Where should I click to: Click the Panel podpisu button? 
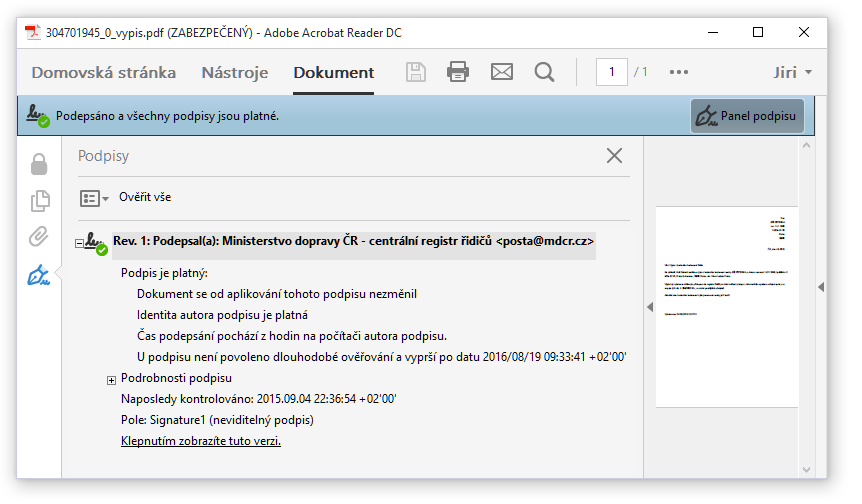pyautogui.click(x=747, y=116)
